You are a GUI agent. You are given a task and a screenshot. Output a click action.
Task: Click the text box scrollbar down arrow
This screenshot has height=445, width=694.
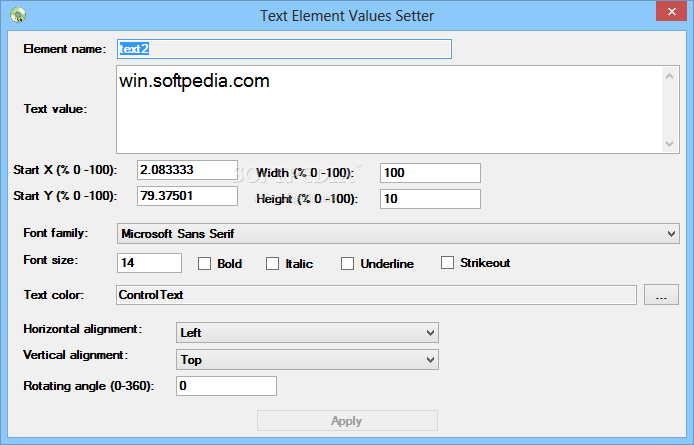(669, 144)
